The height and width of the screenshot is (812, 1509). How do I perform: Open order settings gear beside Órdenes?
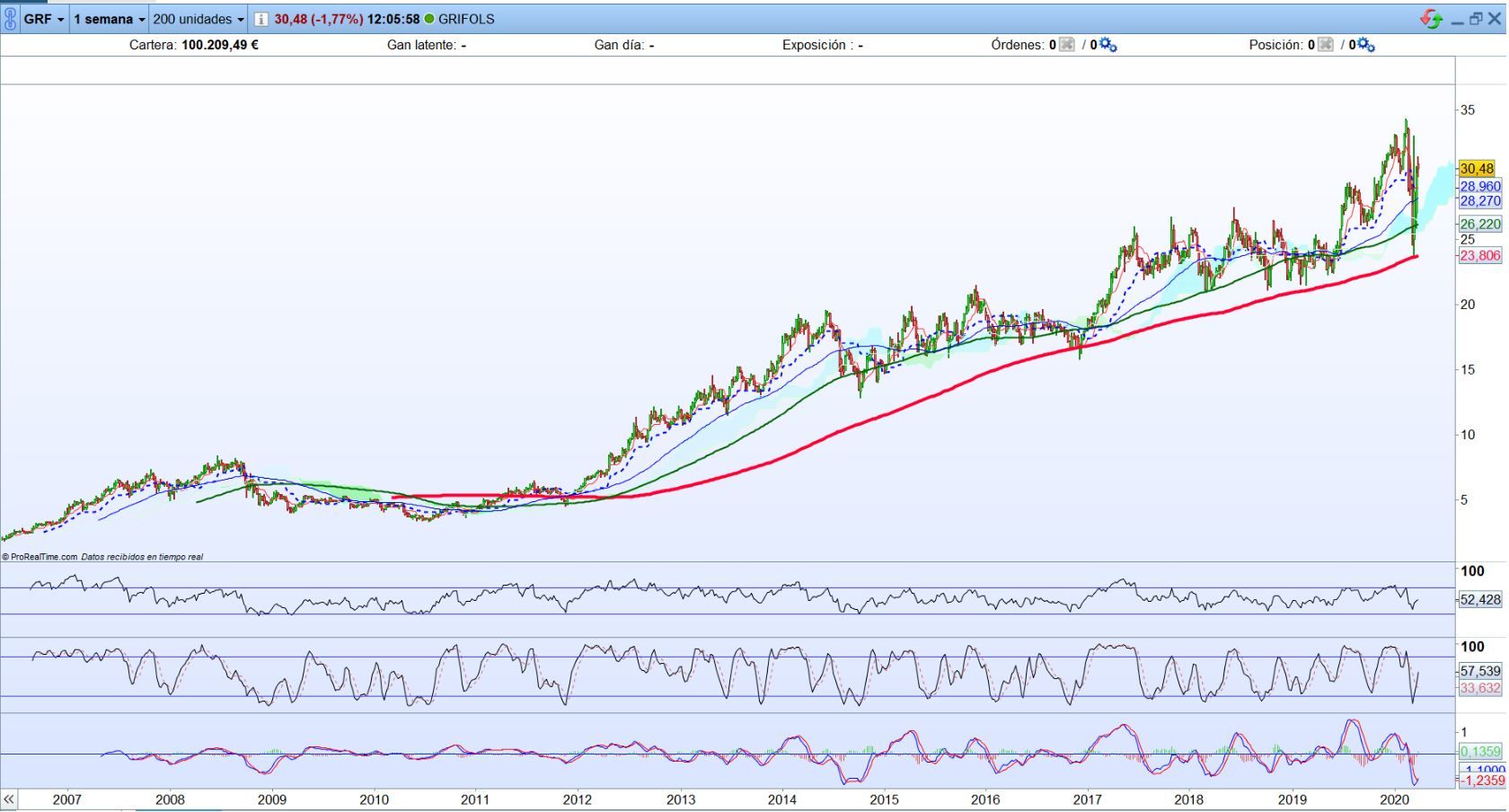coord(1108,45)
